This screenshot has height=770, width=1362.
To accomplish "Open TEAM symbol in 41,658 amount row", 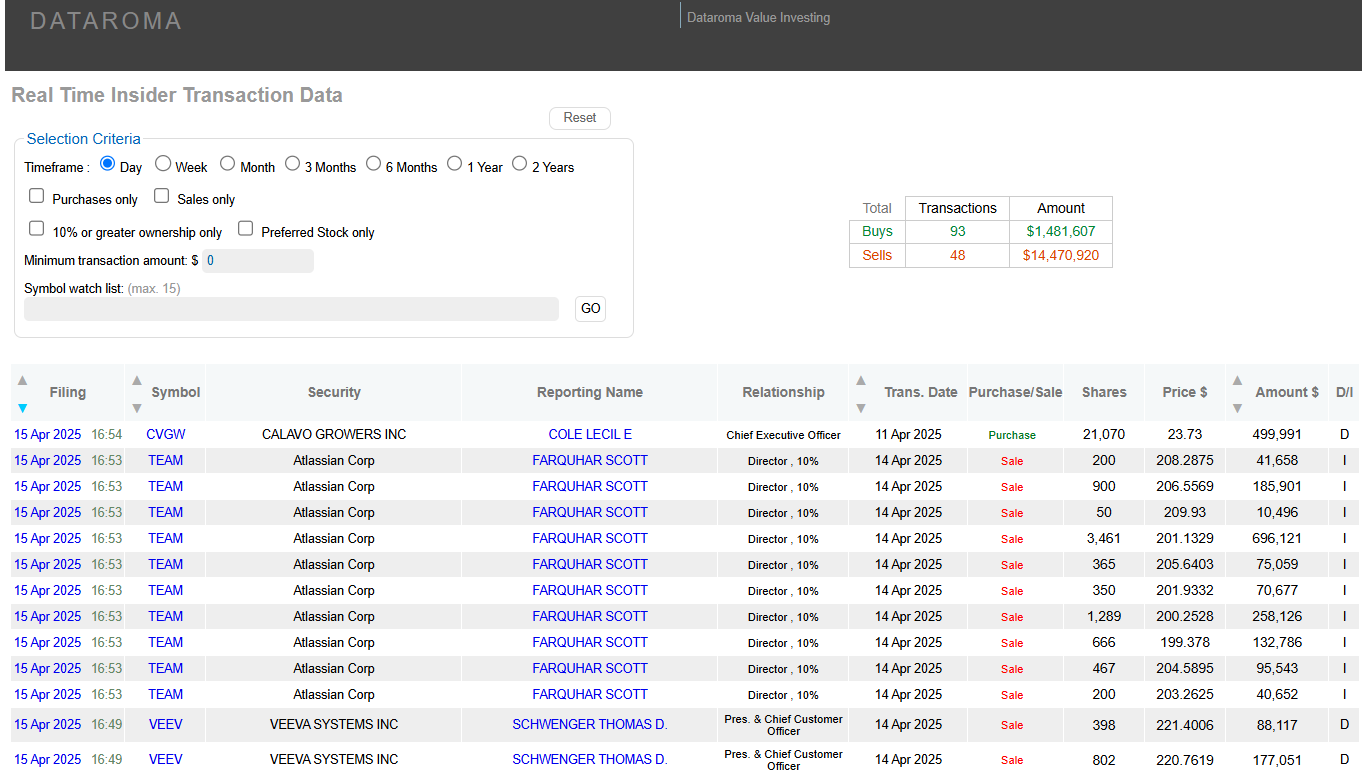I will click(166, 460).
